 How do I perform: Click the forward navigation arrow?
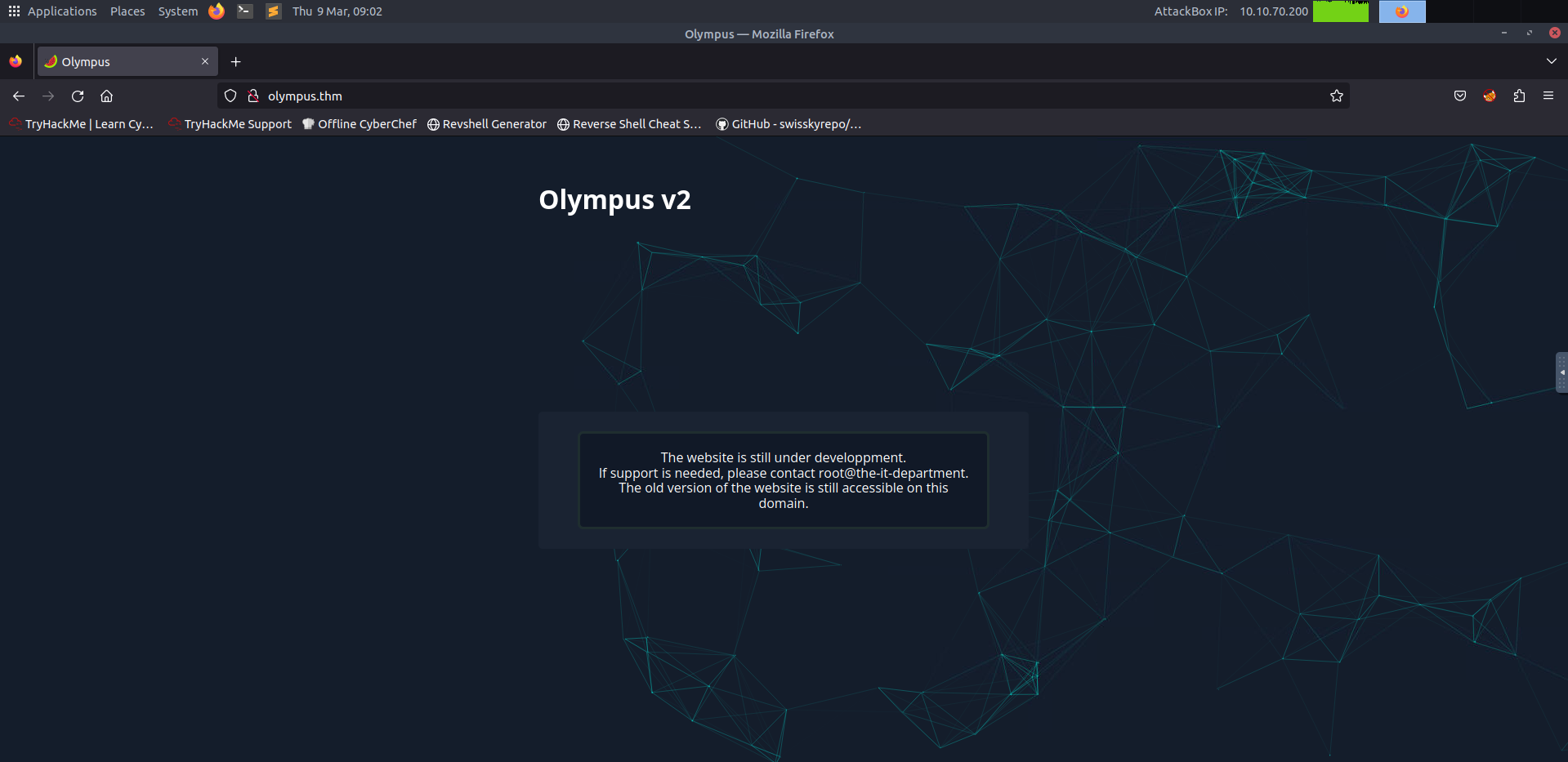point(48,96)
